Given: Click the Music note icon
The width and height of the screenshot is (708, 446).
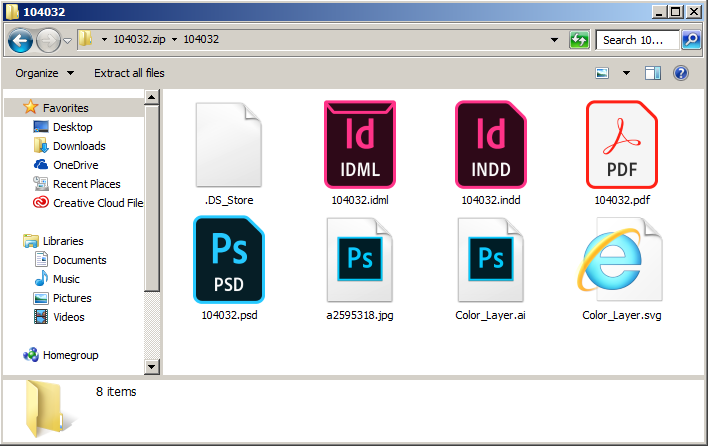Looking at the screenshot, I should coord(41,279).
